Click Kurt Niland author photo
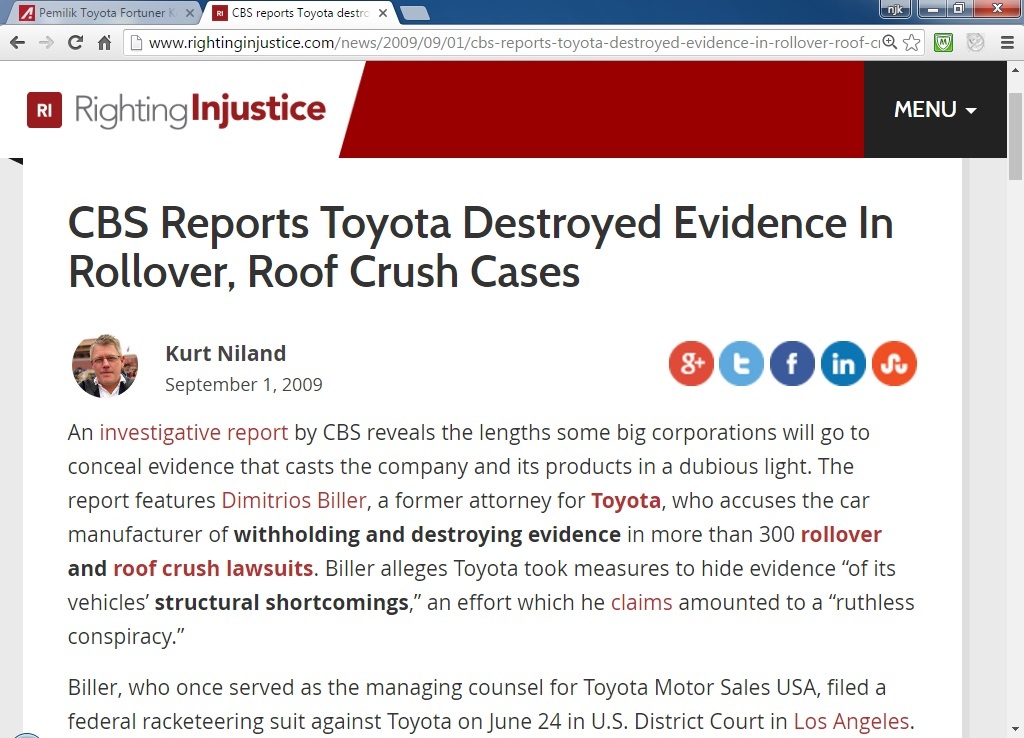 coord(105,366)
